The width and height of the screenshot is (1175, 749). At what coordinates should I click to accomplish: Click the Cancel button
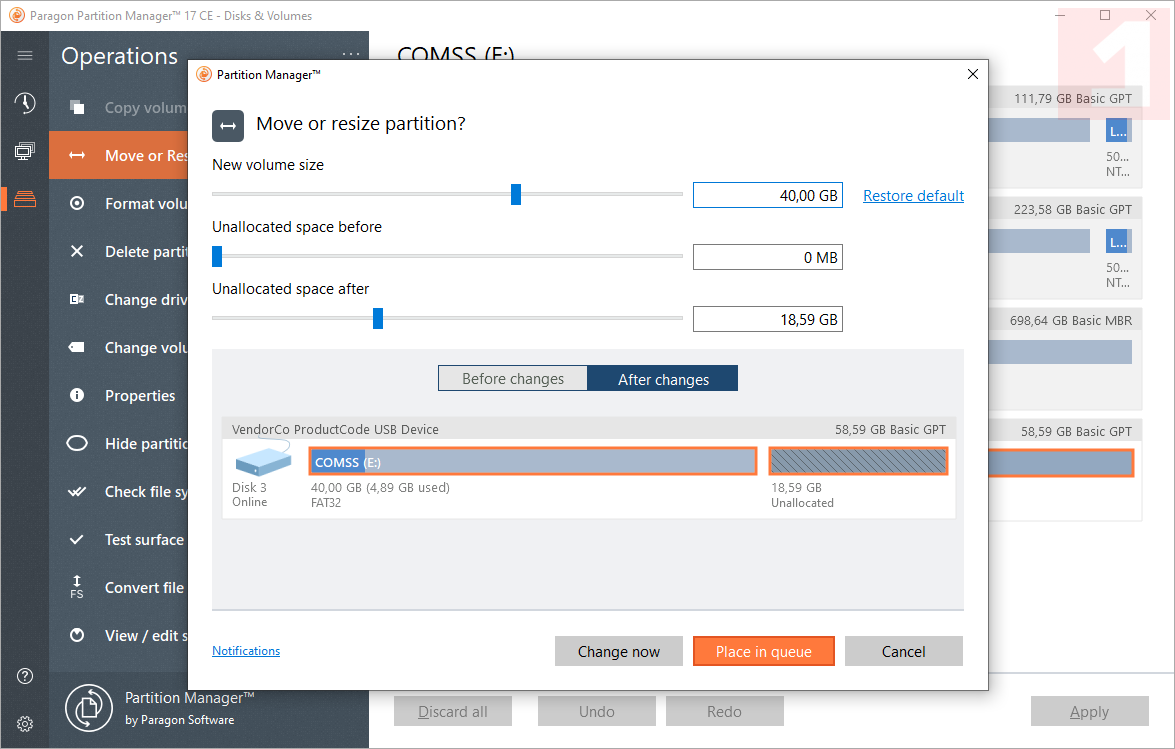click(x=904, y=651)
